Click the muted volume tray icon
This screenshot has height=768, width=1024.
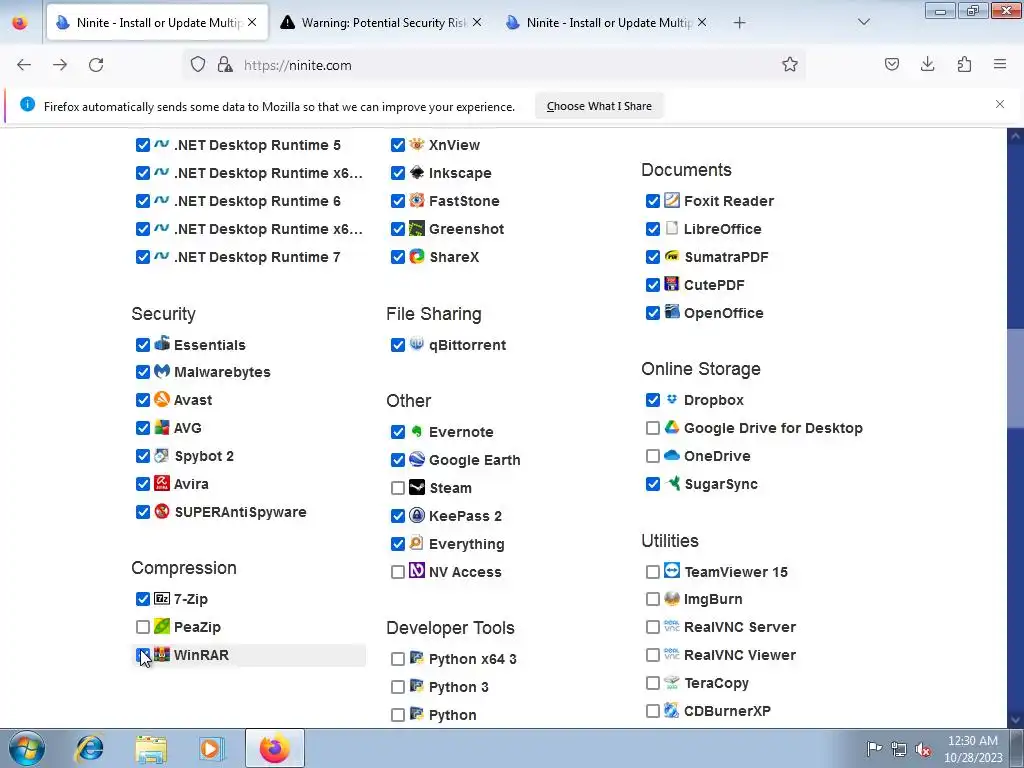pyautogui.click(x=923, y=749)
